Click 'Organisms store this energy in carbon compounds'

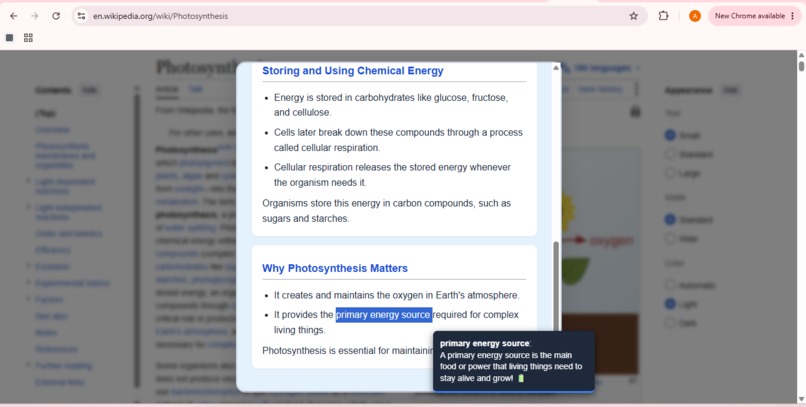point(387,211)
